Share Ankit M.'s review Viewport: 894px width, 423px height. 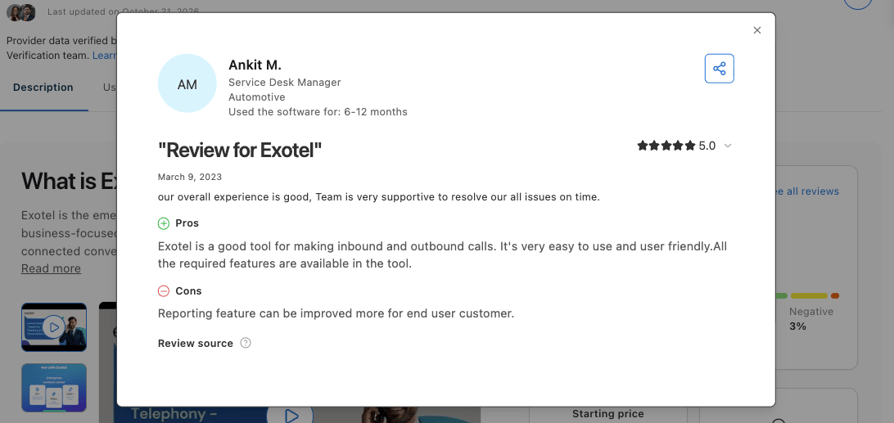pos(719,68)
